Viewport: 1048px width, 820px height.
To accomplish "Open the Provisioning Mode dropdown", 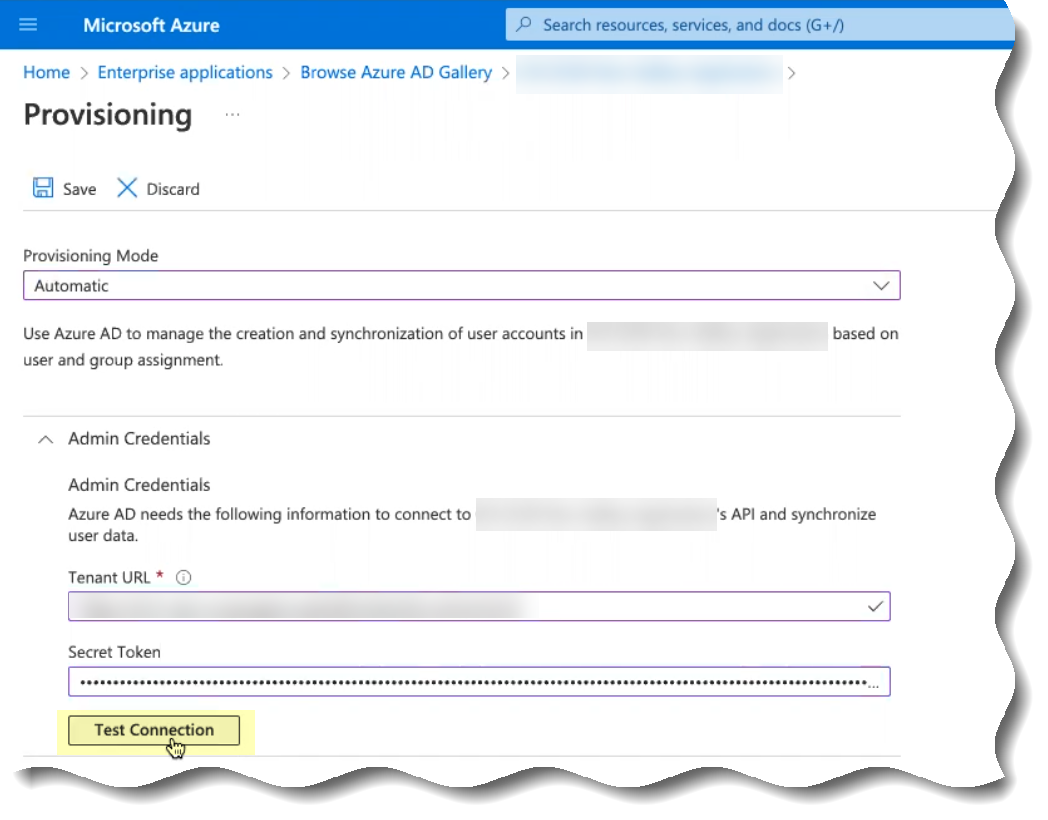I will (x=460, y=286).
